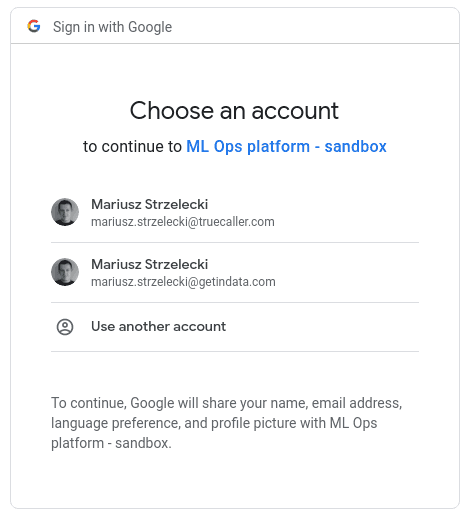Pick the truecaller.com account row
Viewport: 474px width, 521px height.
tap(235, 212)
